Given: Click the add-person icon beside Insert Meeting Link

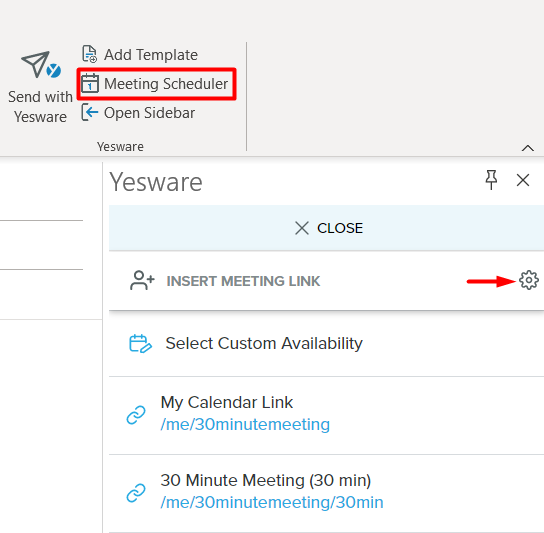Looking at the screenshot, I should [x=142, y=280].
